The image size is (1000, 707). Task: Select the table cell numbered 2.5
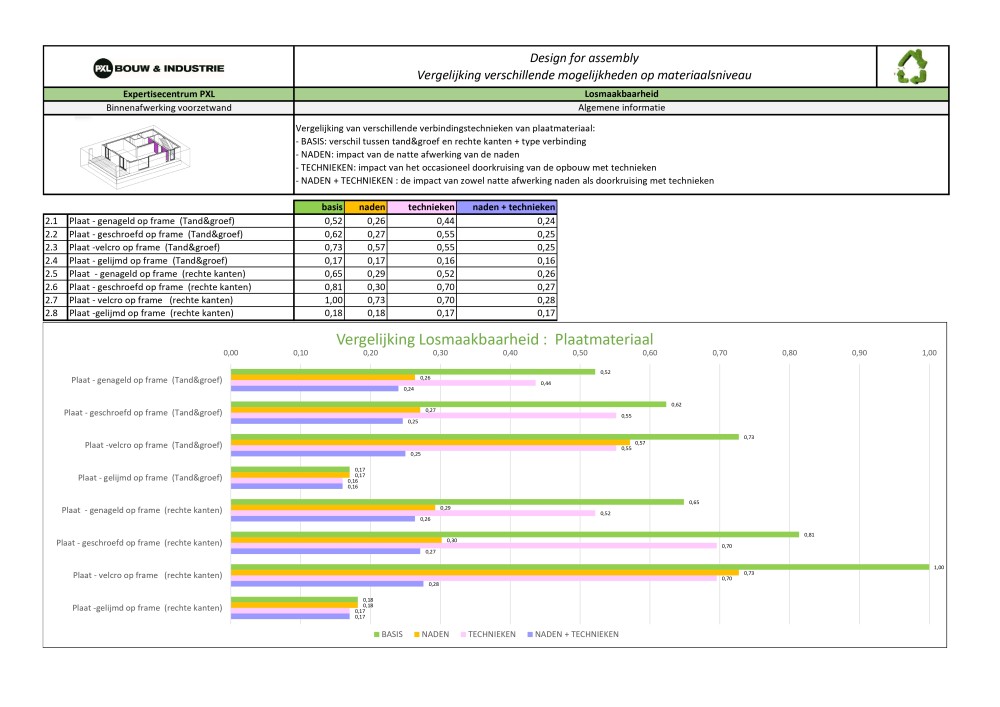click(x=55, y=273)
